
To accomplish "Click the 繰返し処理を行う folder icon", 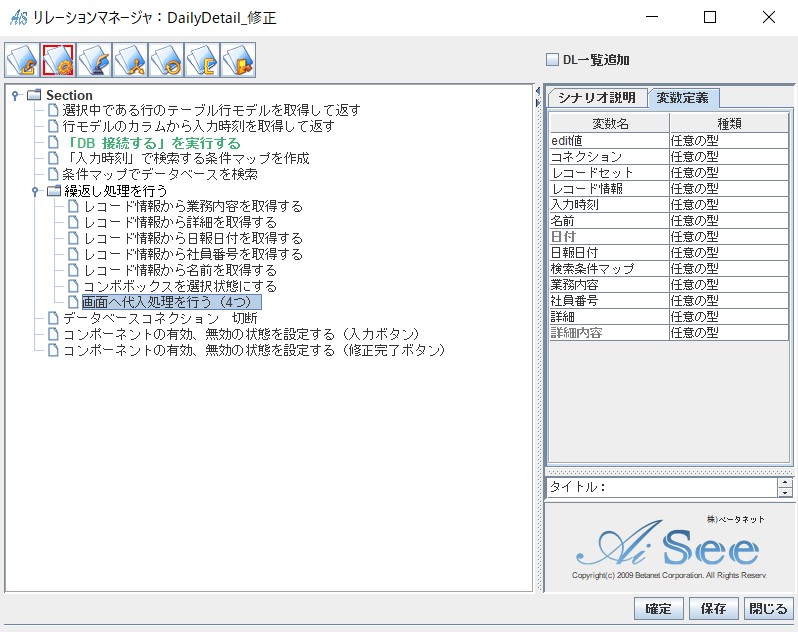I will click(53, 191).
